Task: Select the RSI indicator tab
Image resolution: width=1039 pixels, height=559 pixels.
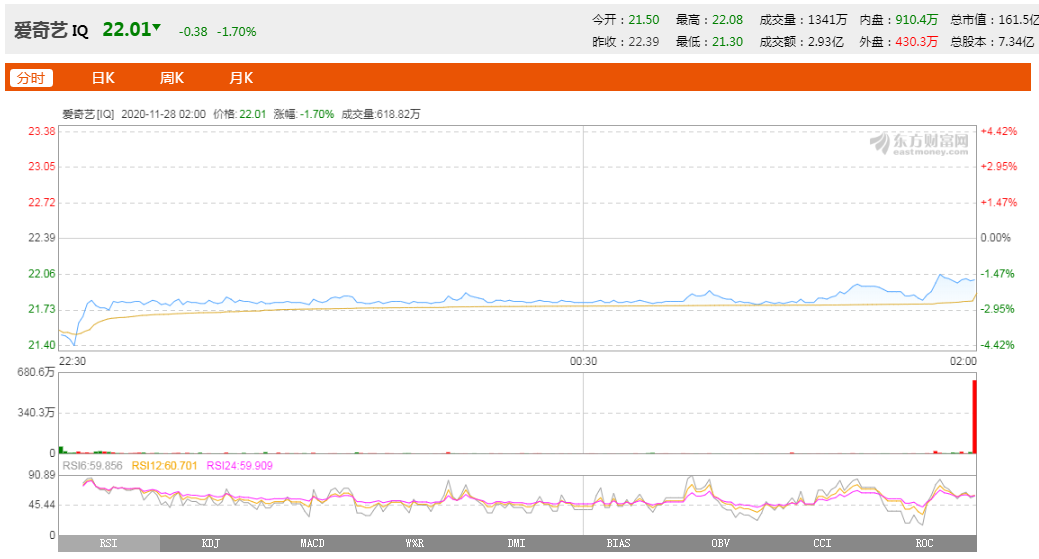Action: click(x=108, y=543)
